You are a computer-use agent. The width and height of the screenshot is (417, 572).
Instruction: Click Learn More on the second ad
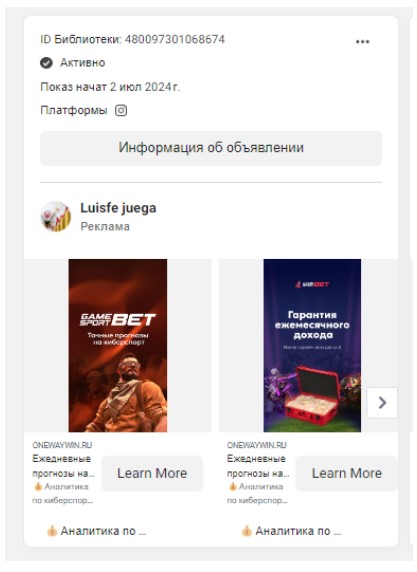tap(346, 473)
